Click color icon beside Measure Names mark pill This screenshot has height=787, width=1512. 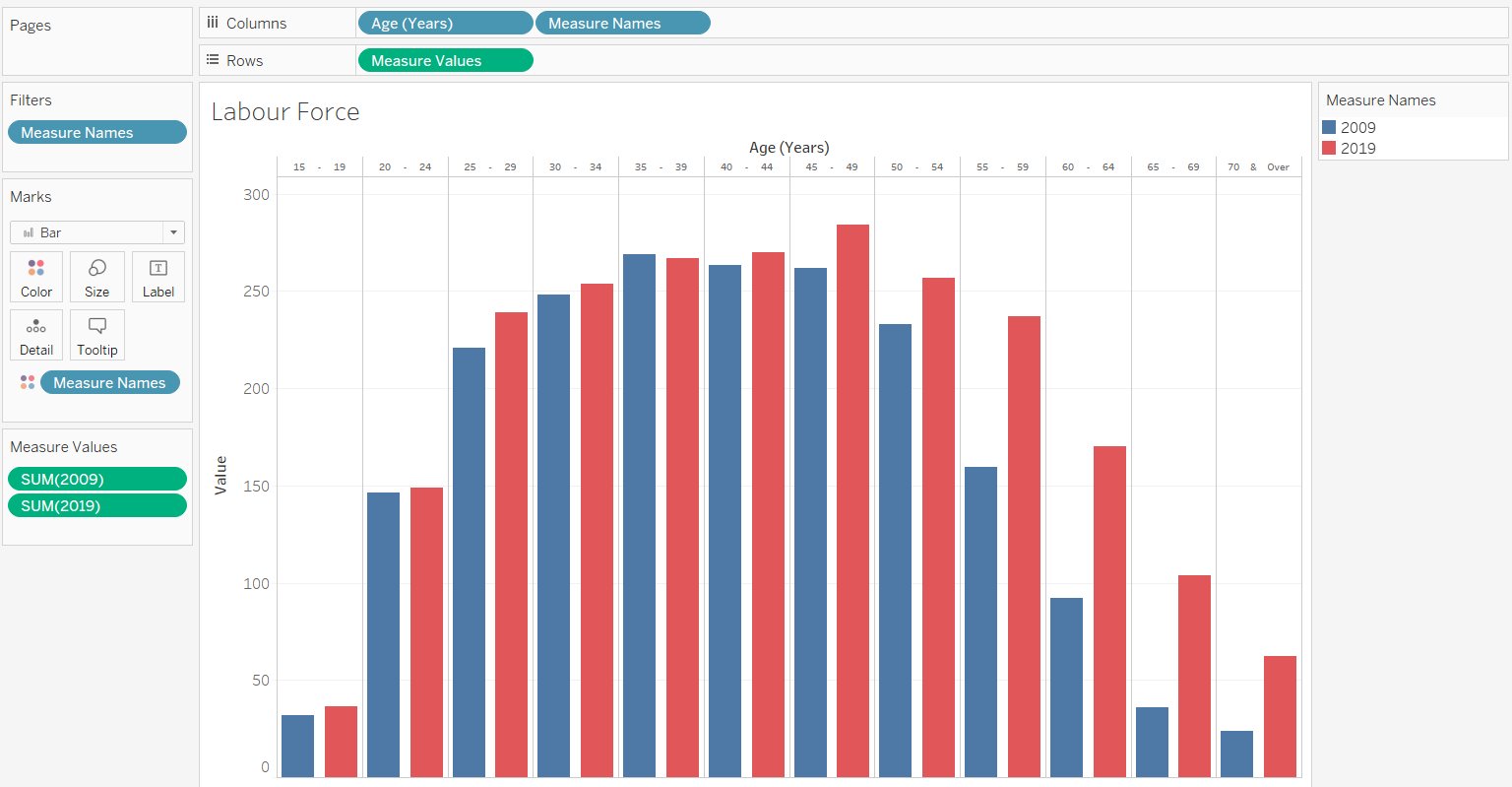coord(28,382)
